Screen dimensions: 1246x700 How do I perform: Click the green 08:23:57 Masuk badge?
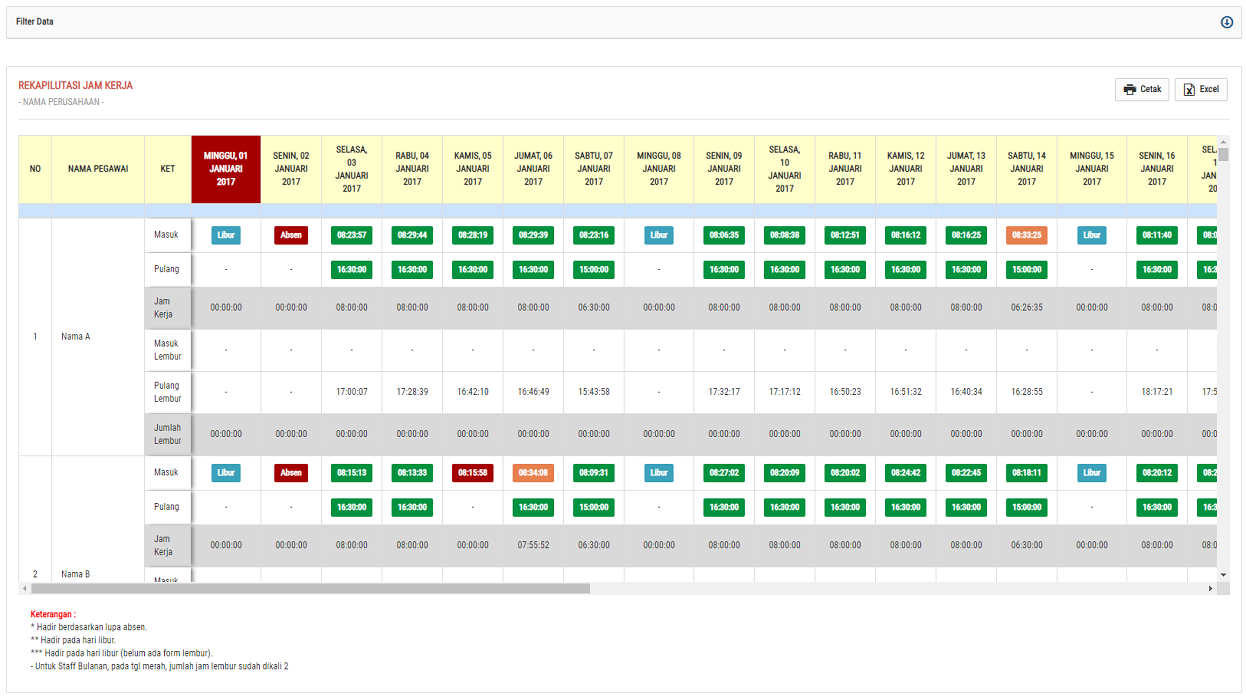pos(351,236)
